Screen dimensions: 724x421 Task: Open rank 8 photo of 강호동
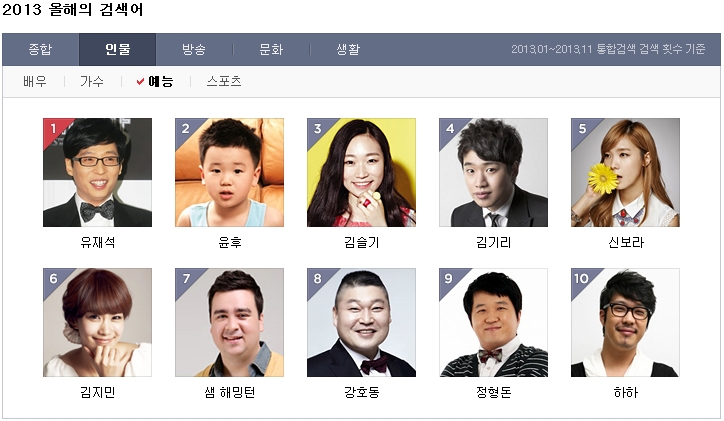pos(362,322)
